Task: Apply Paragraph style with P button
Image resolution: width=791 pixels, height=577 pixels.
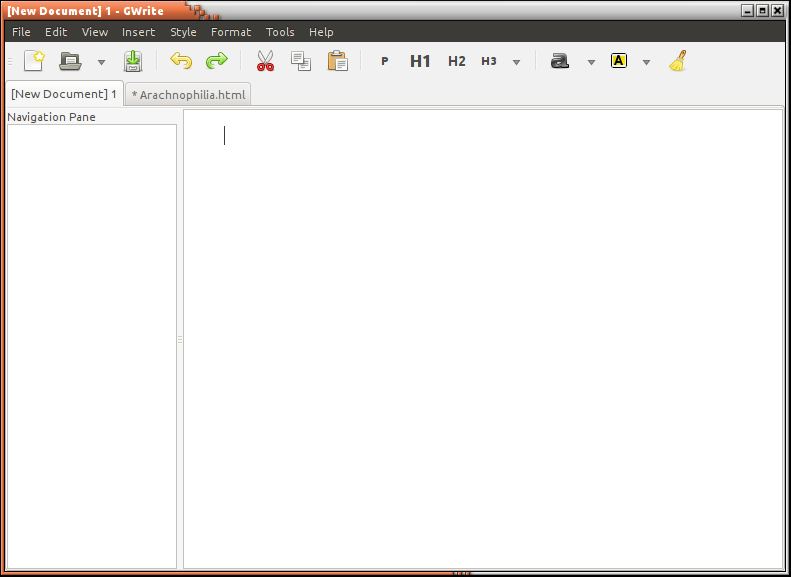Action: tap(384, 61)
